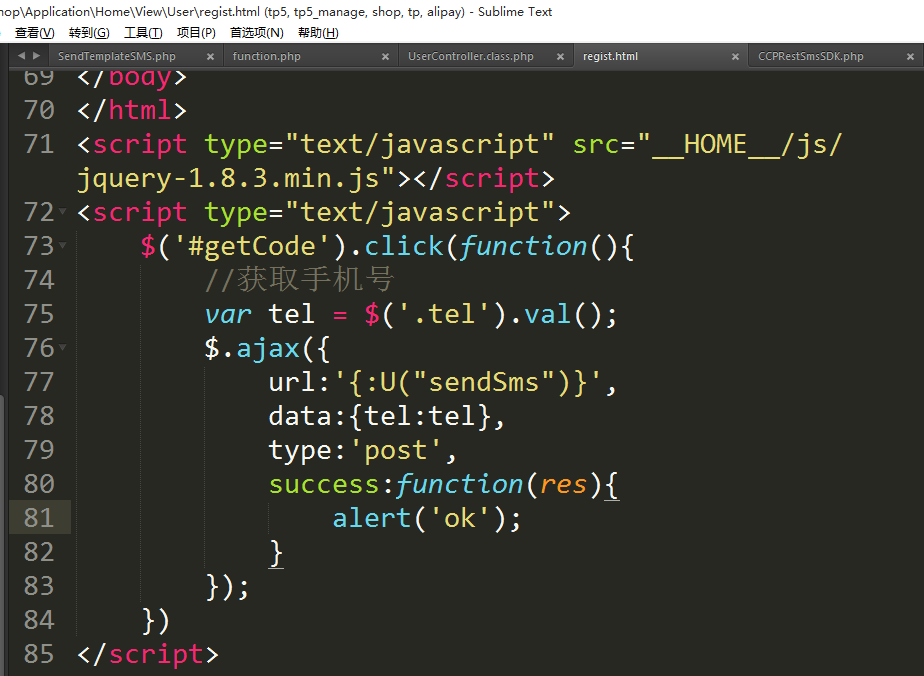
Task: Select the CCPRestSmsSDK.php tab
Action: [x=810, y=57]
